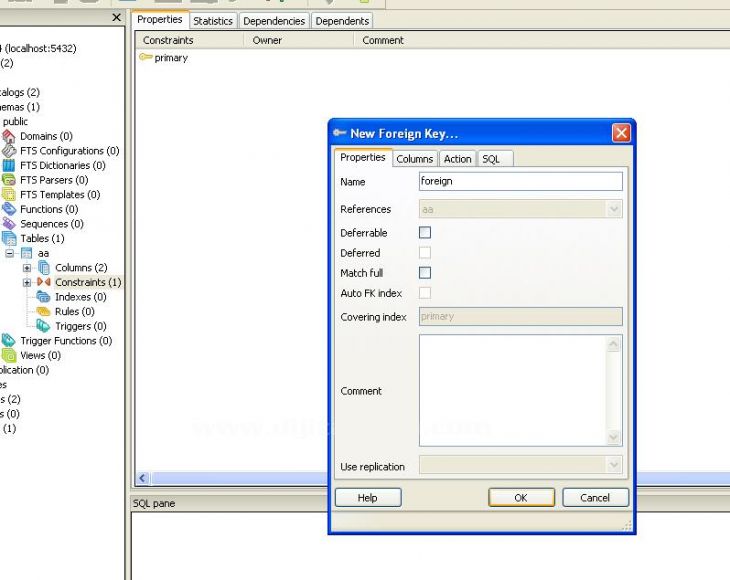Confirm with the OK button
The height and width of the screenshot is (580, 730).
click(521, 498)
